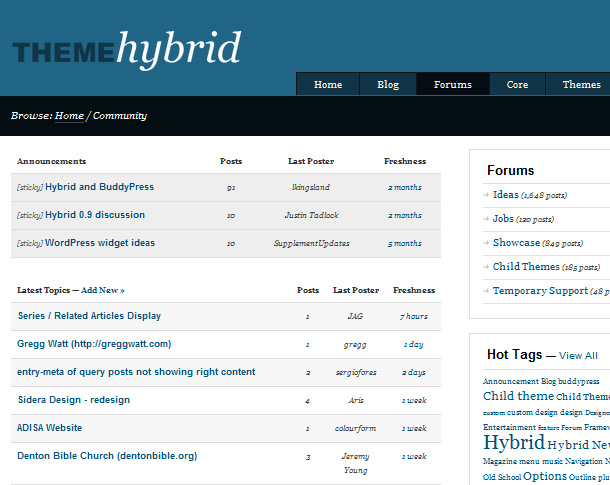This screenshot has height=485, width=610.
Task: Open the Core navigation tab
Action: (517, 84)
